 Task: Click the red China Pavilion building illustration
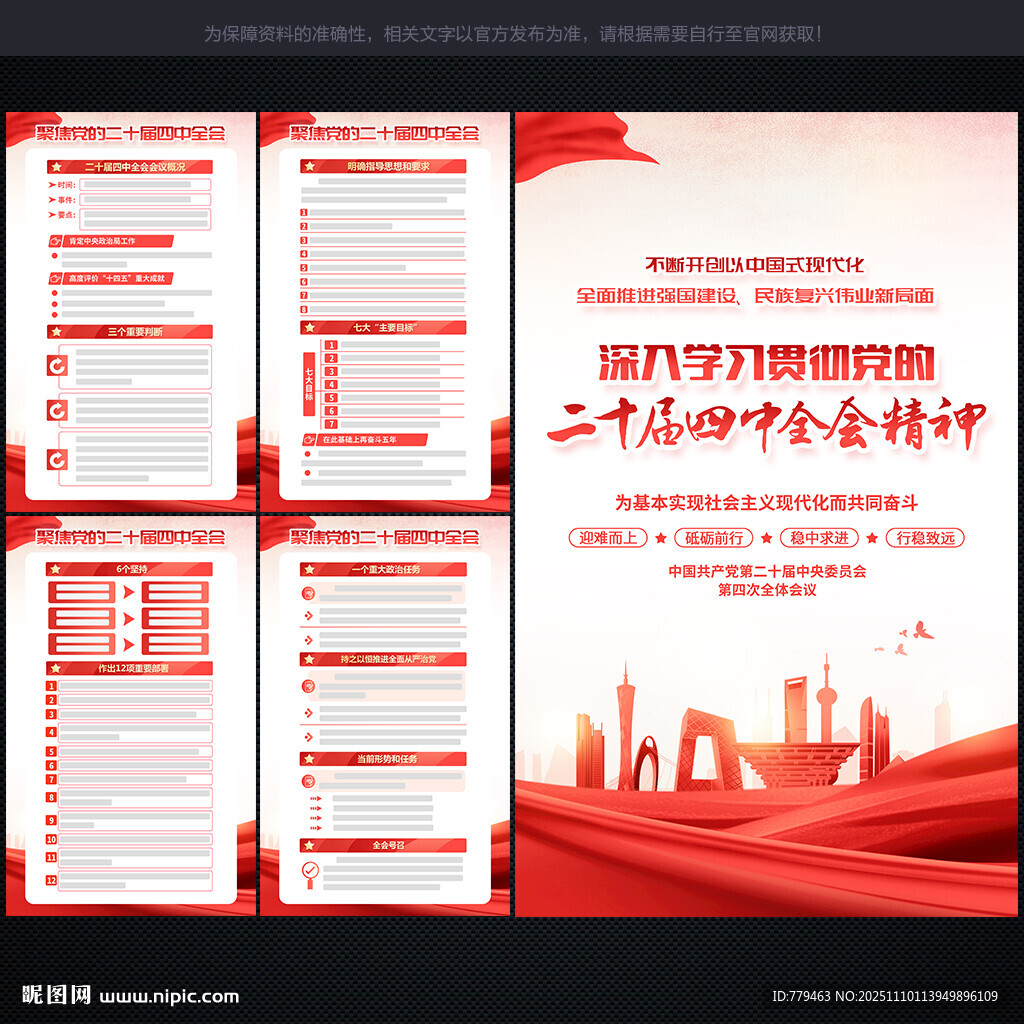(795, 763)
